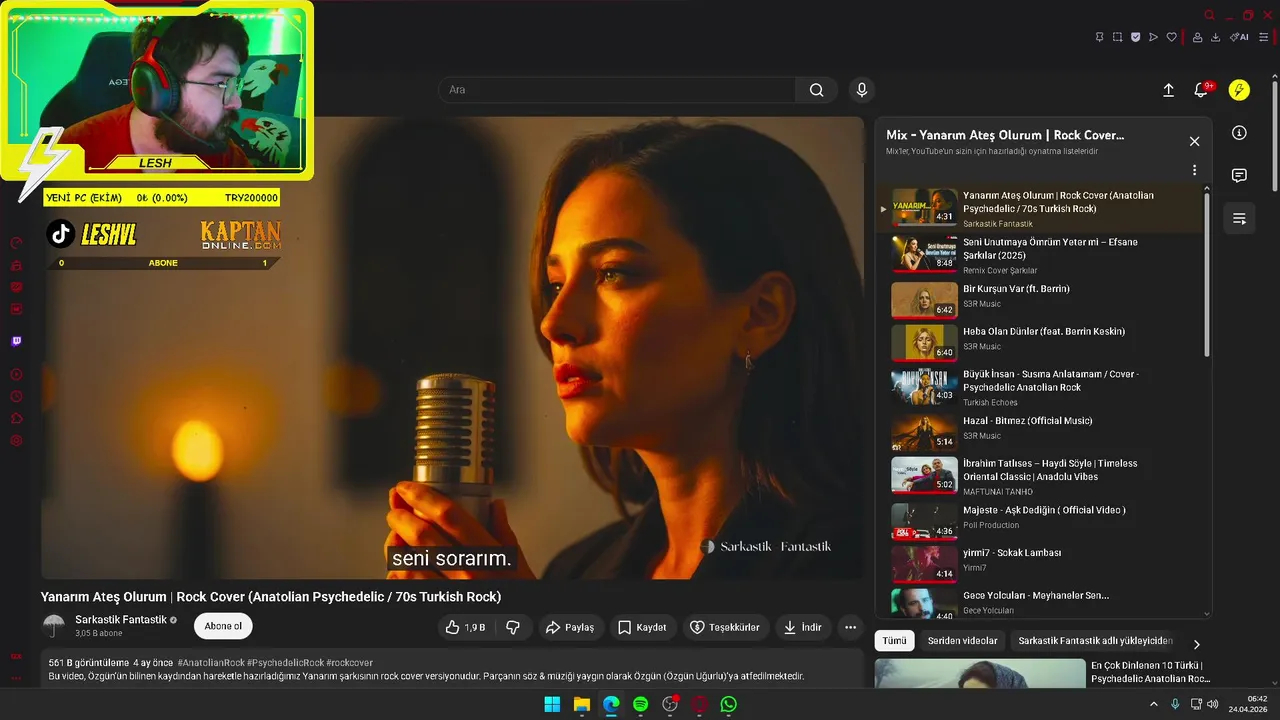Start voice search with the microphone icon
The height and width of the screenshot is (720, 1280).
point(862,90)
